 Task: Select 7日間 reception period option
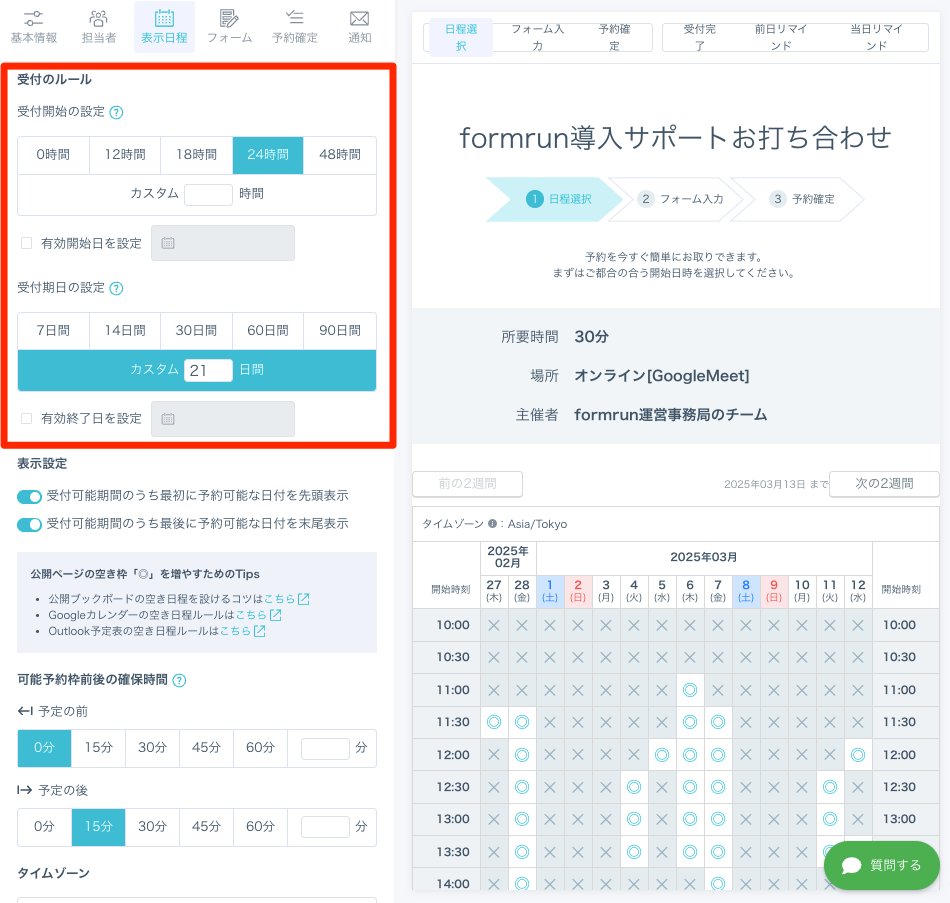tap(53, 331)
